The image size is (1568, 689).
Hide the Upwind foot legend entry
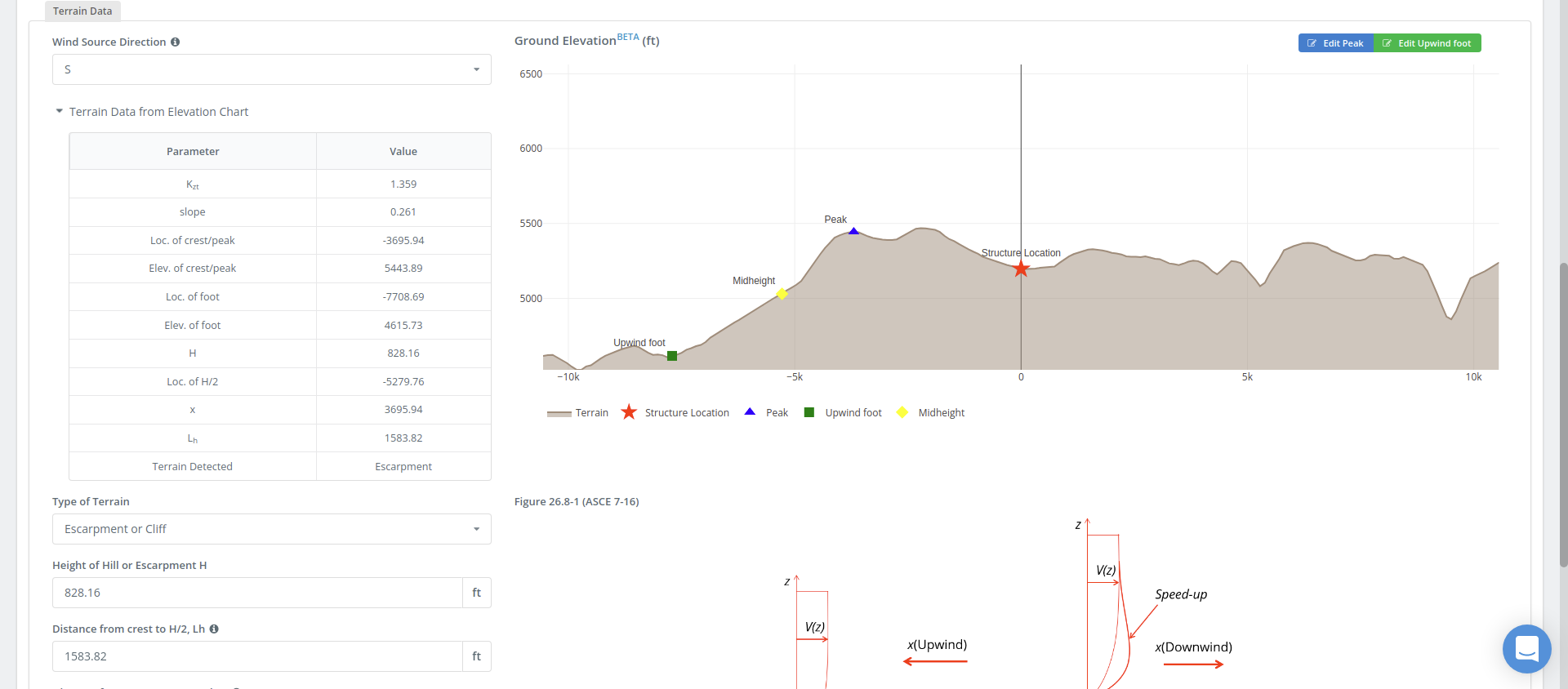pyautogui.click(x=844, y=413)
